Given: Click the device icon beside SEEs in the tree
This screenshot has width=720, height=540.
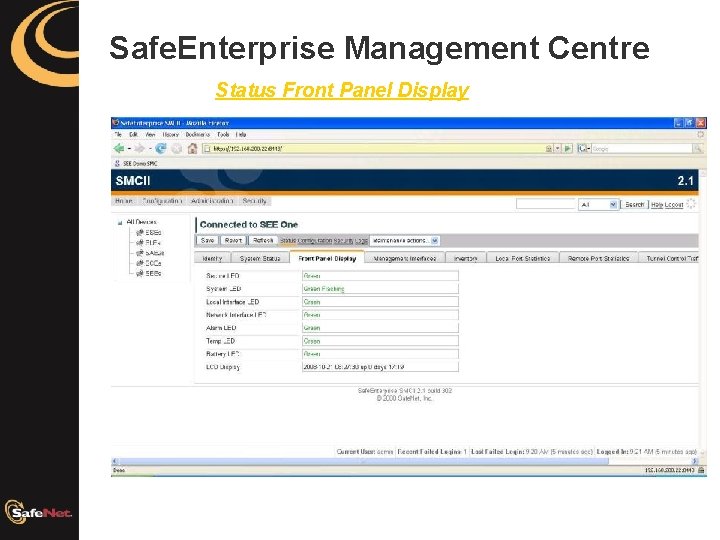Looking at the screenshot, I should (140, 273).
